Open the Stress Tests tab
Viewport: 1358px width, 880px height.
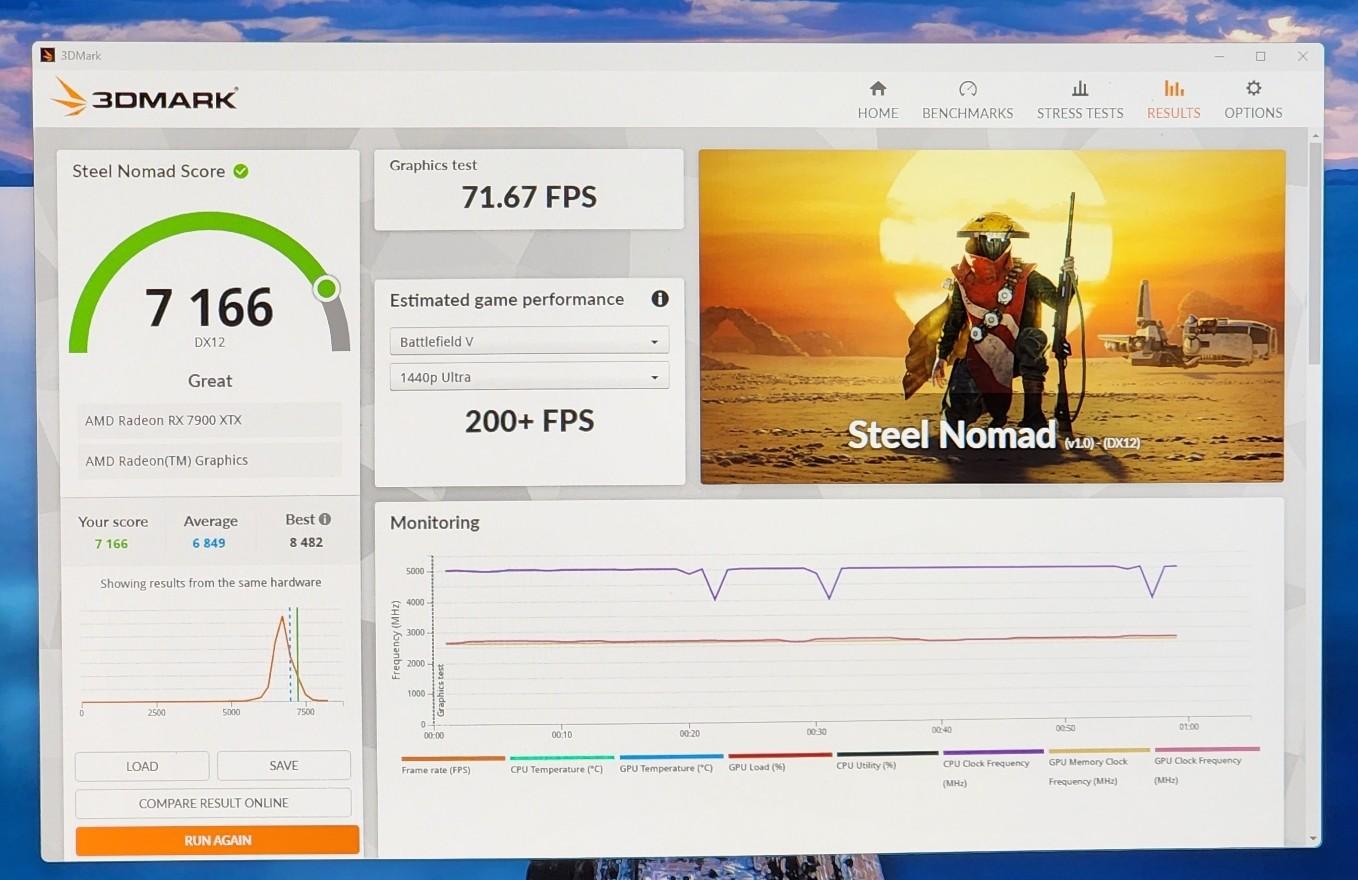pos(1080,100)
